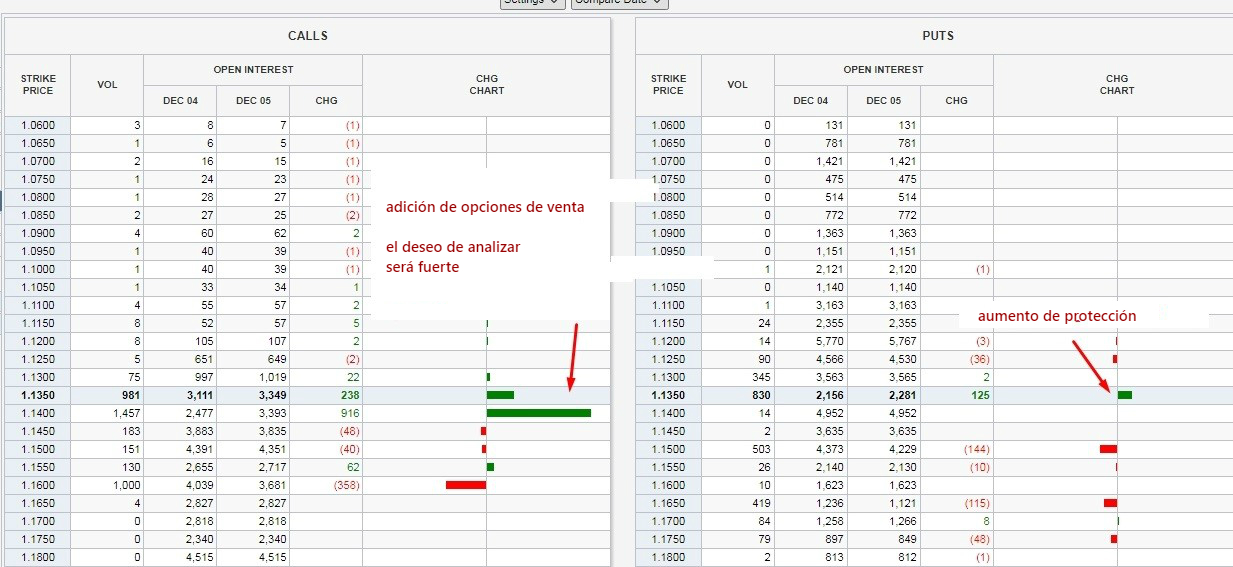The image size is (1233, 567).
Task: Click "aumento de protección" annotation text
Action: pyautogui.click(x=1056, y=316)
